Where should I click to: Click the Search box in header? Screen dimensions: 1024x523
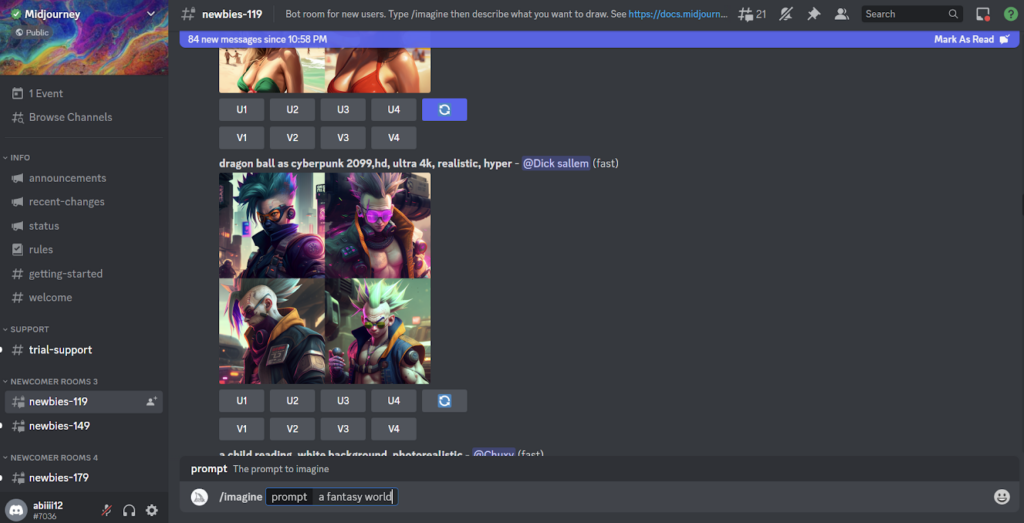pyautogui.click(x=912, y=14)
